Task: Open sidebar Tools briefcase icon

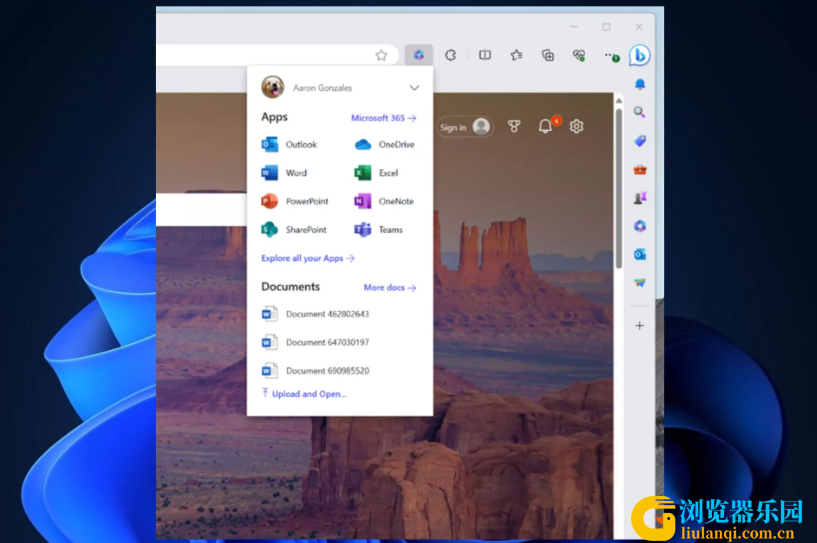Action: (640, 169)
